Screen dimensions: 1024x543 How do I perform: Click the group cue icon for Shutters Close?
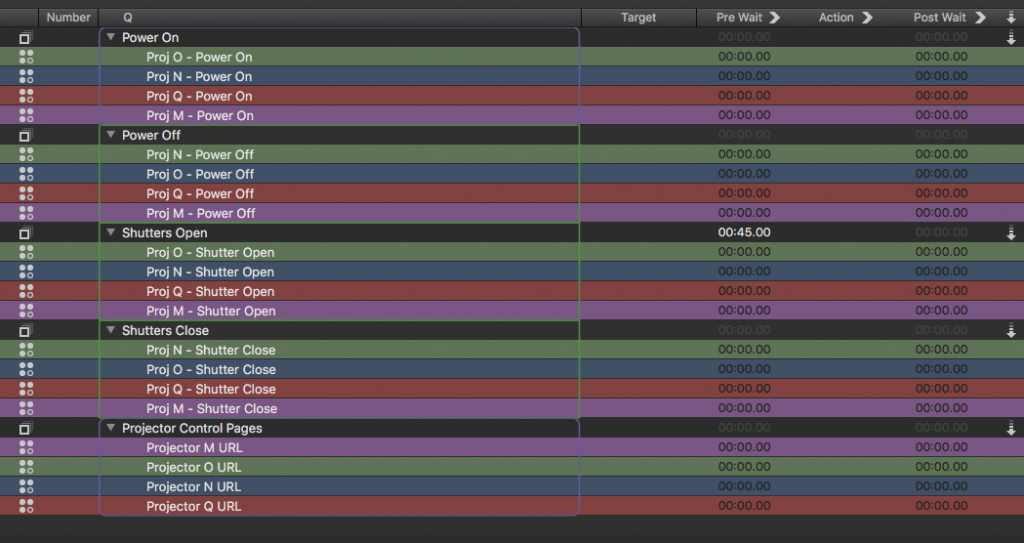25,331
